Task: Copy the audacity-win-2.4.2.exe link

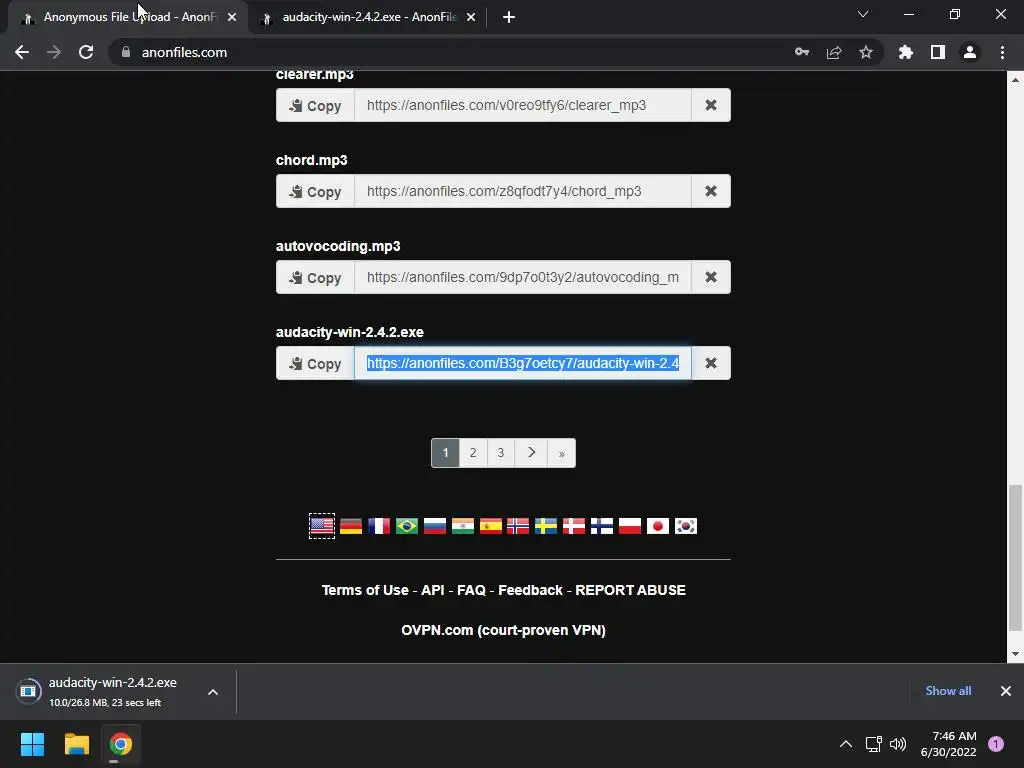Action: pyautogui.click(x=315, y=363)
